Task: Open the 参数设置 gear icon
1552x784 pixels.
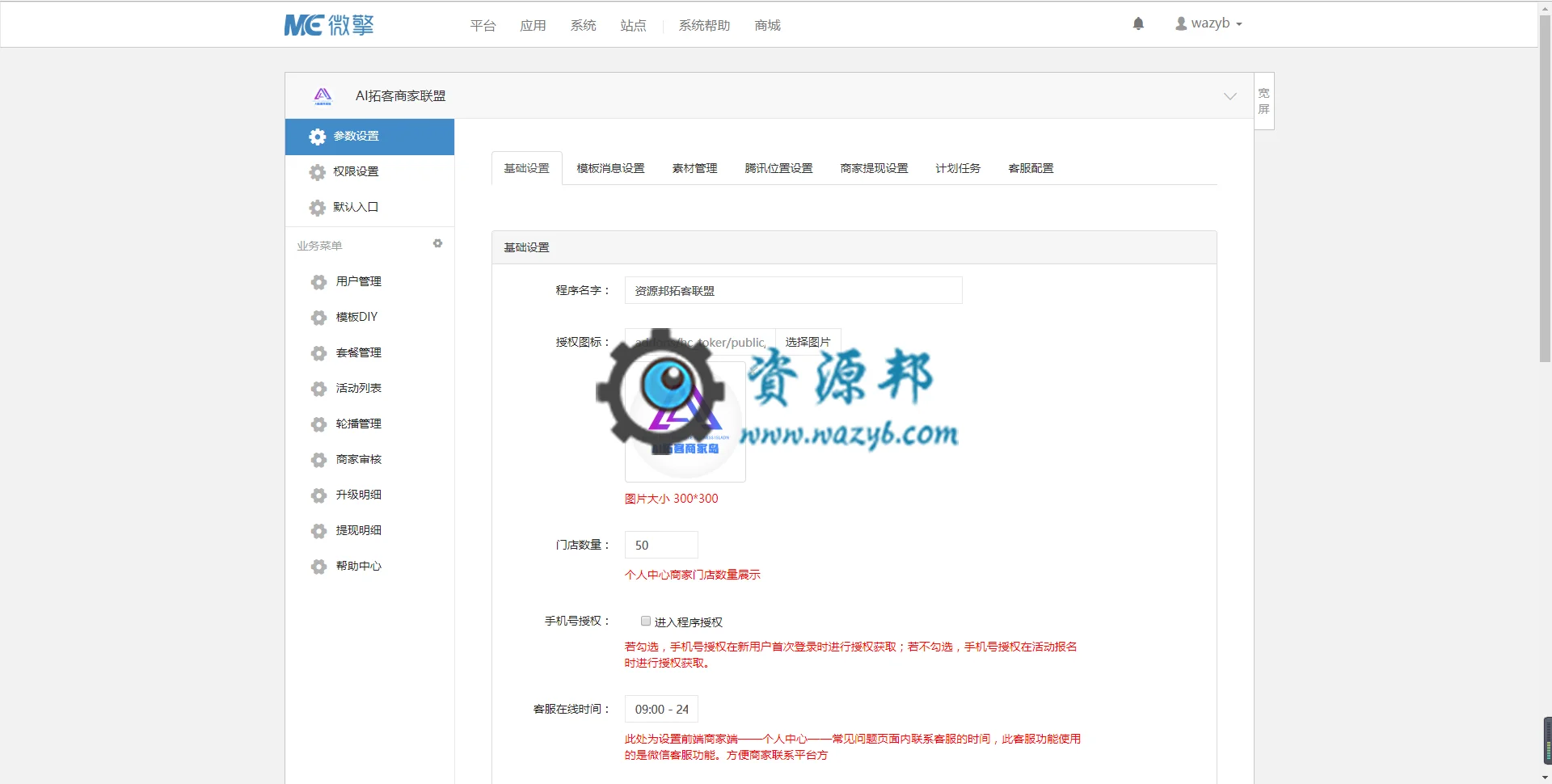Action: click(318, 137)
